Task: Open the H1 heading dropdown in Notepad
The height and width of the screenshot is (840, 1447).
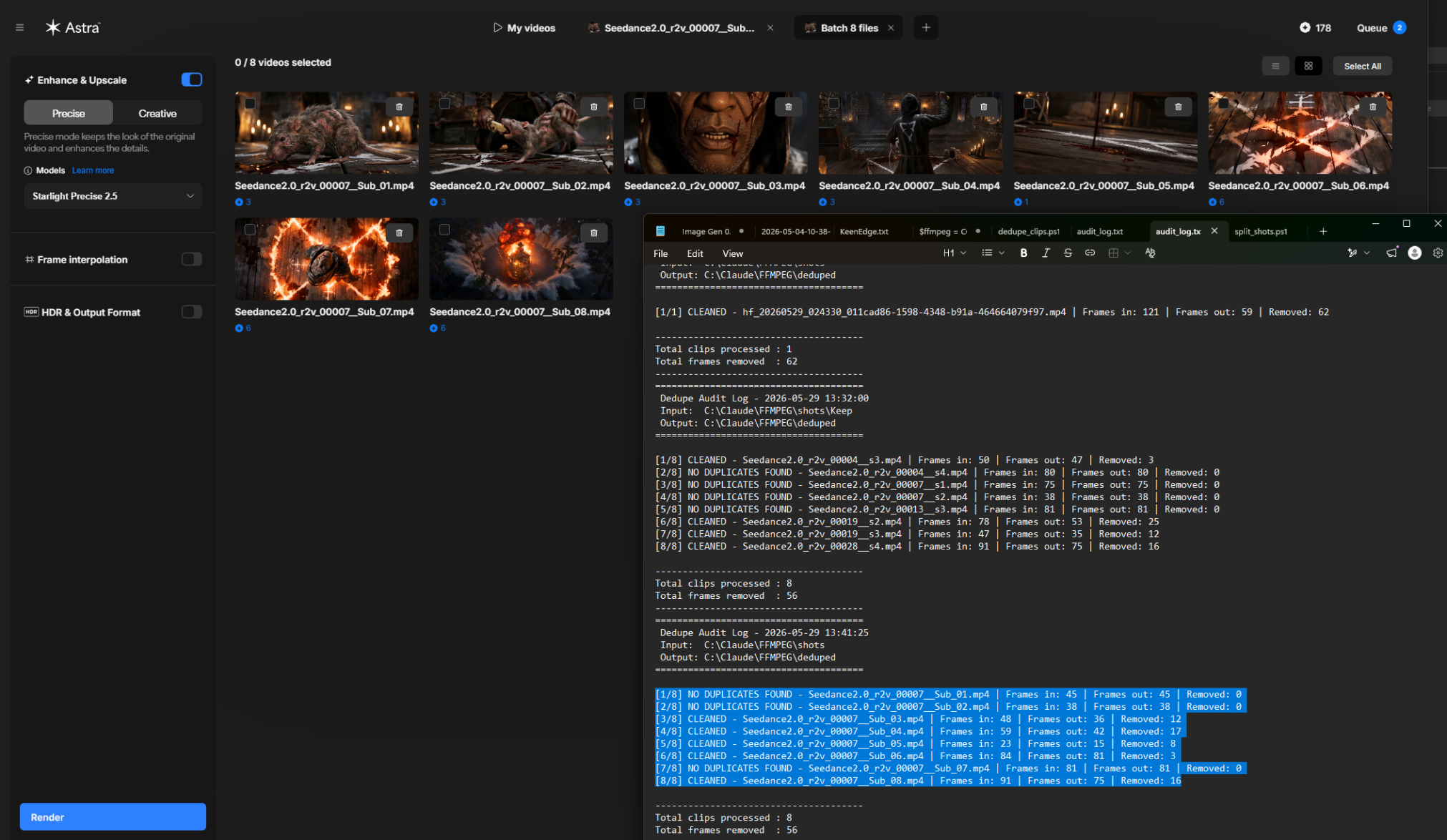Action: [955, 253]
